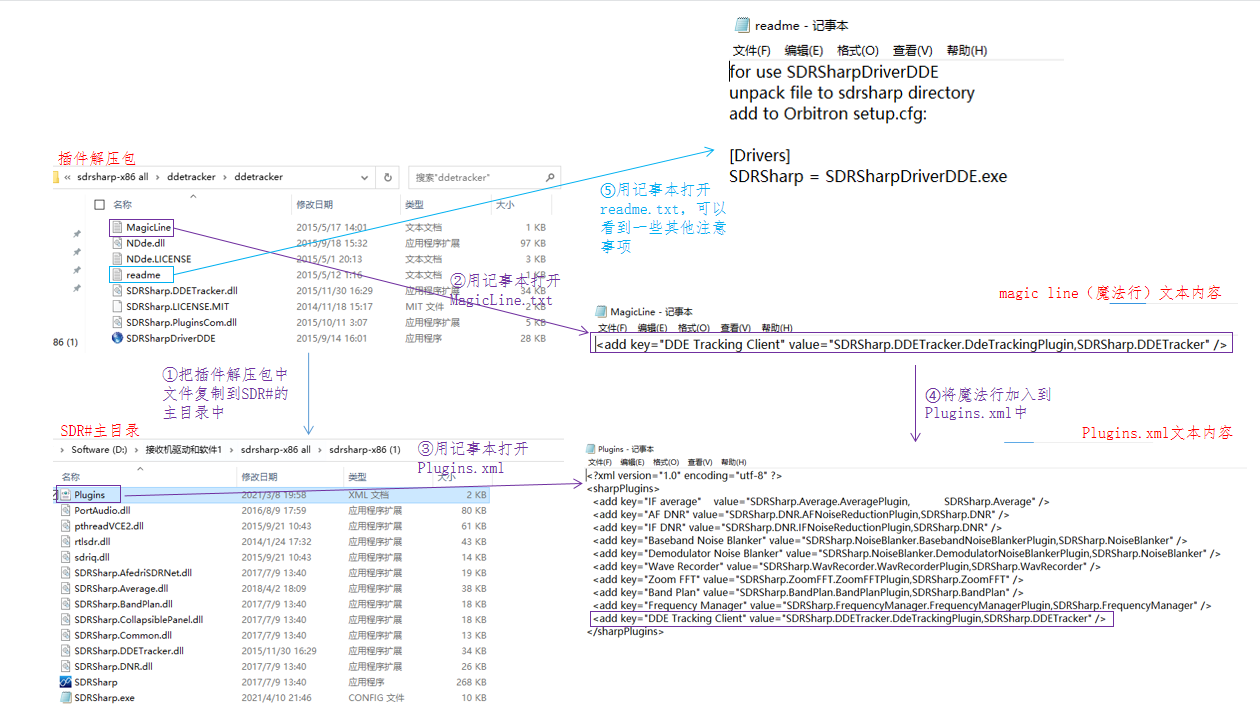Click the refresh icon beside the address bar
This screenshot has height=715, width=1260.
388,177
